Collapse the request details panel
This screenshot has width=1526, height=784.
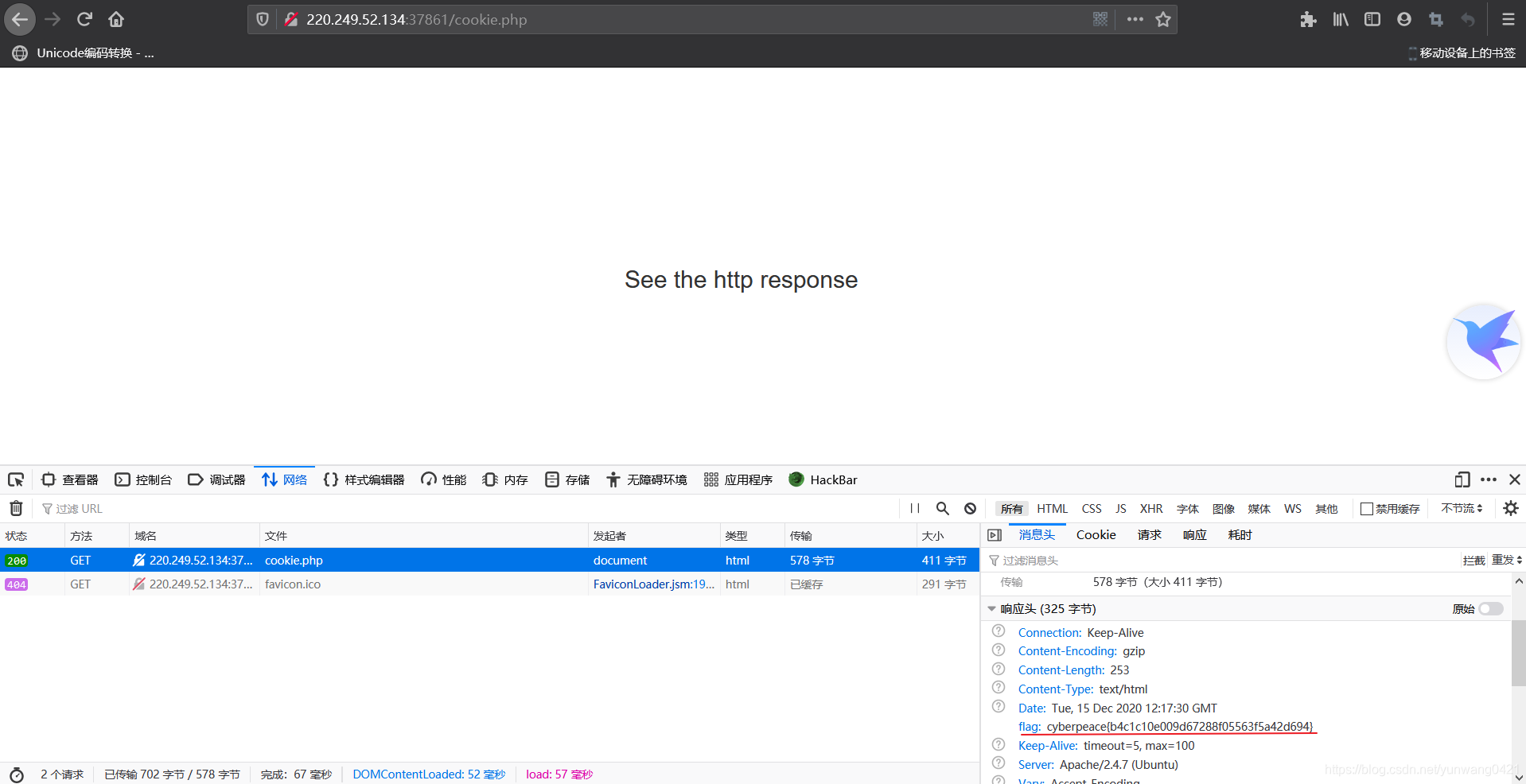point(995,535)
